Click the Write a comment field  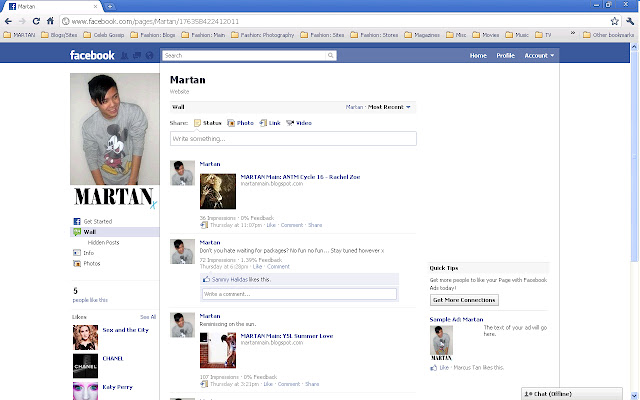click(299, 294)
